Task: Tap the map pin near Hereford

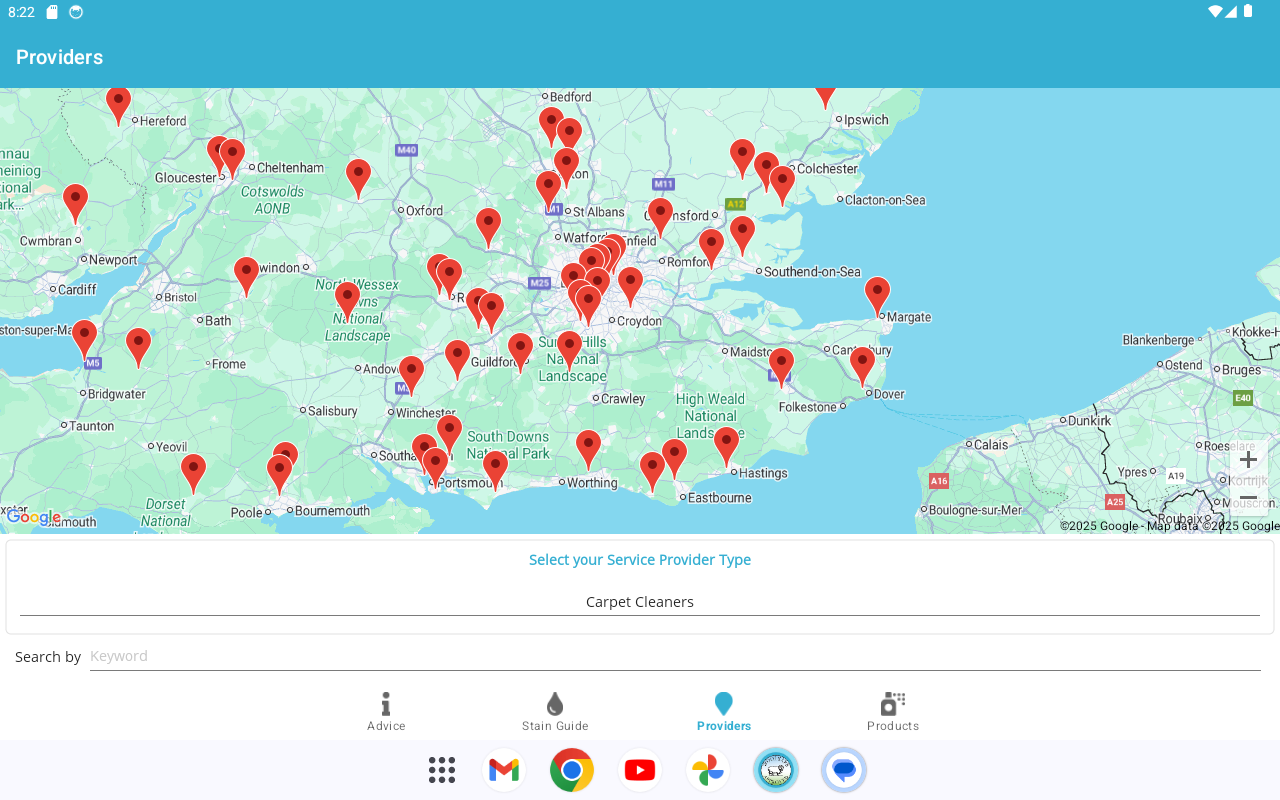Action: pos(119,103)
